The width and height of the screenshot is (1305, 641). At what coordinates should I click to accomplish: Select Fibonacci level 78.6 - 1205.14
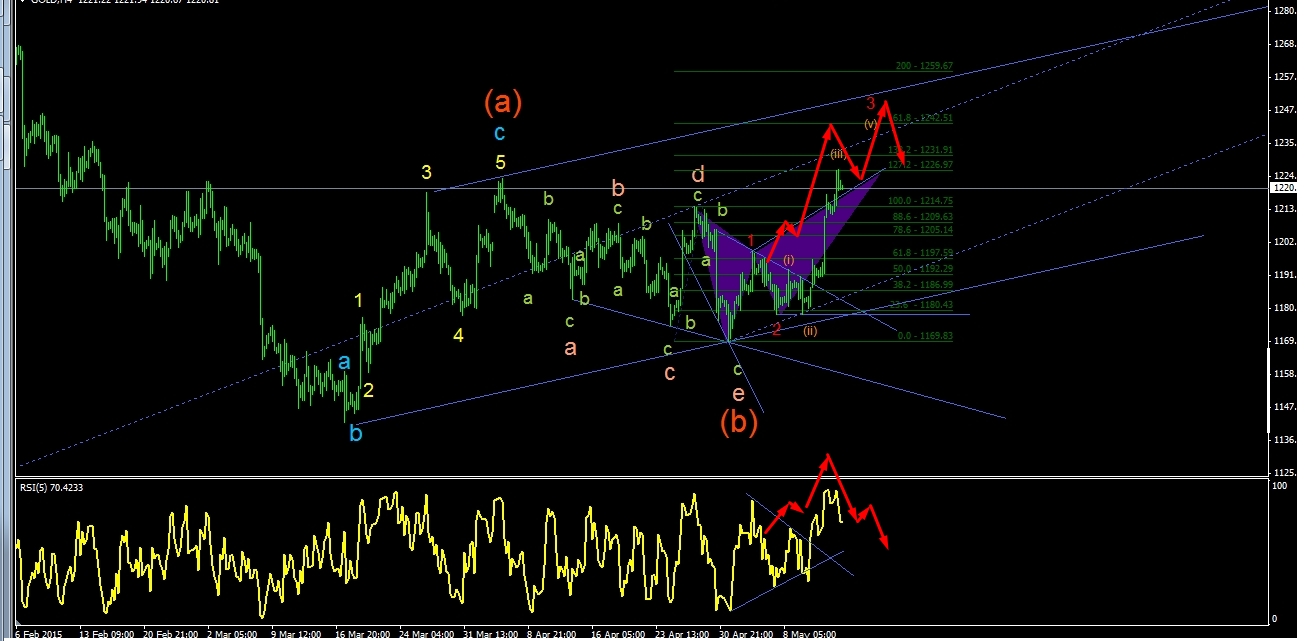coord(924,229)
